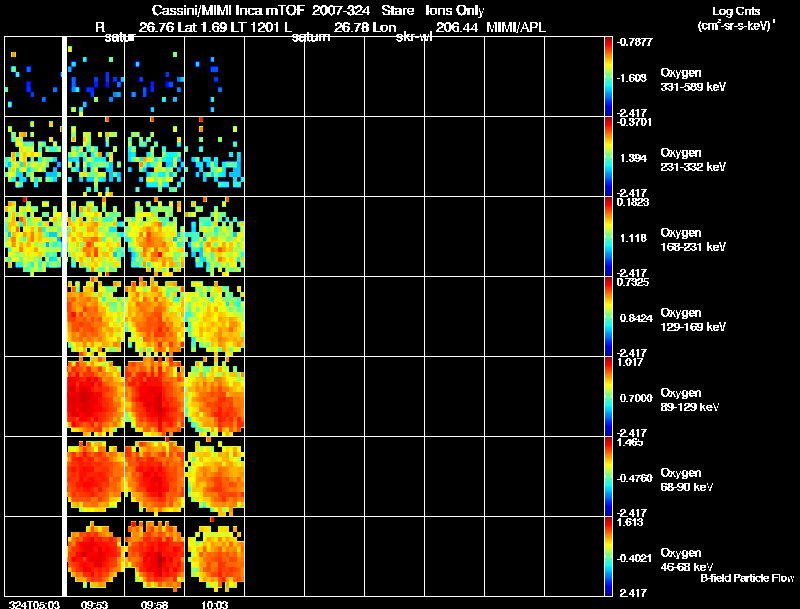
Task: Click the '09:53' time label
Action: pos(94,604)
